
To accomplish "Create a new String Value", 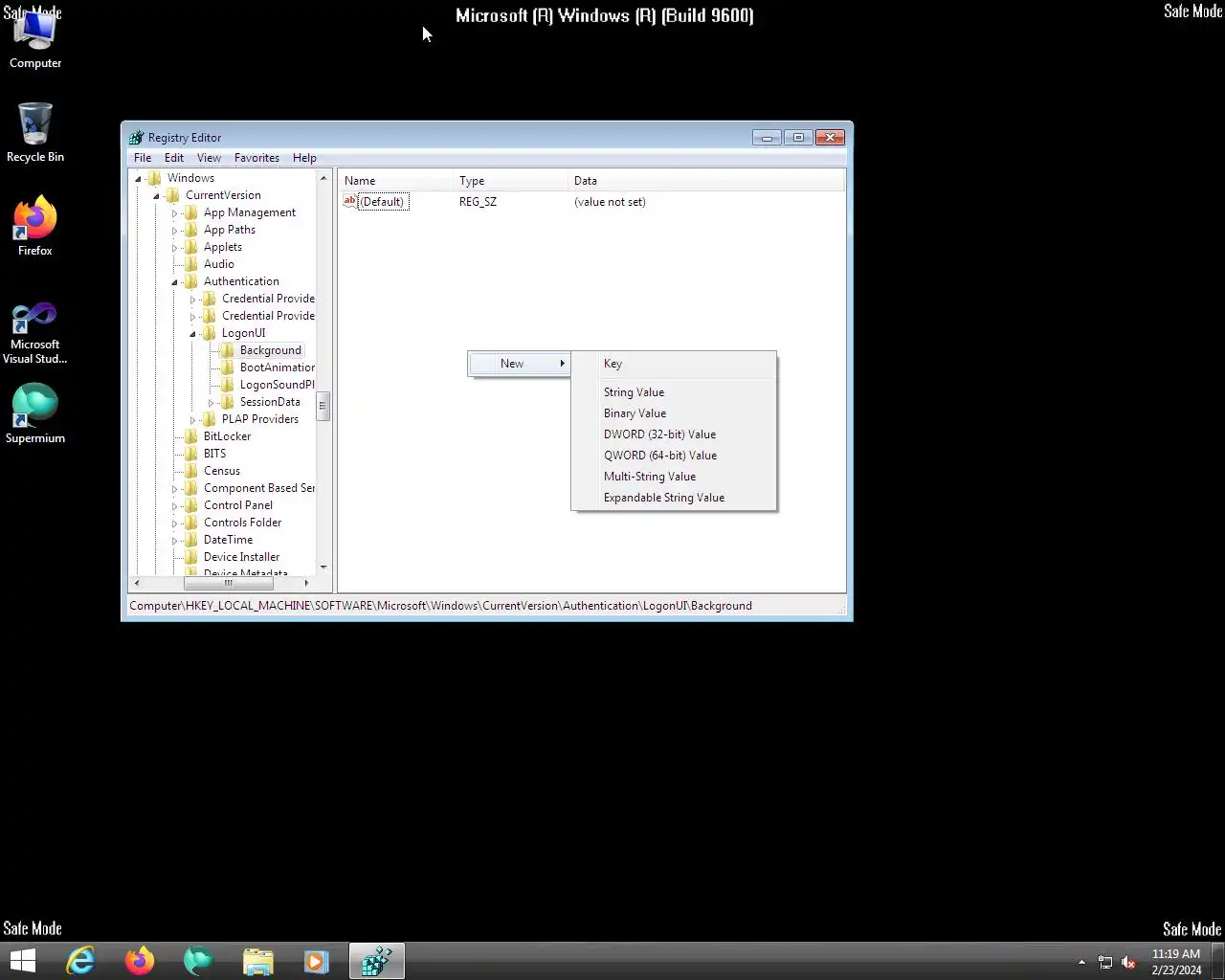I will [x=674, y=392].
